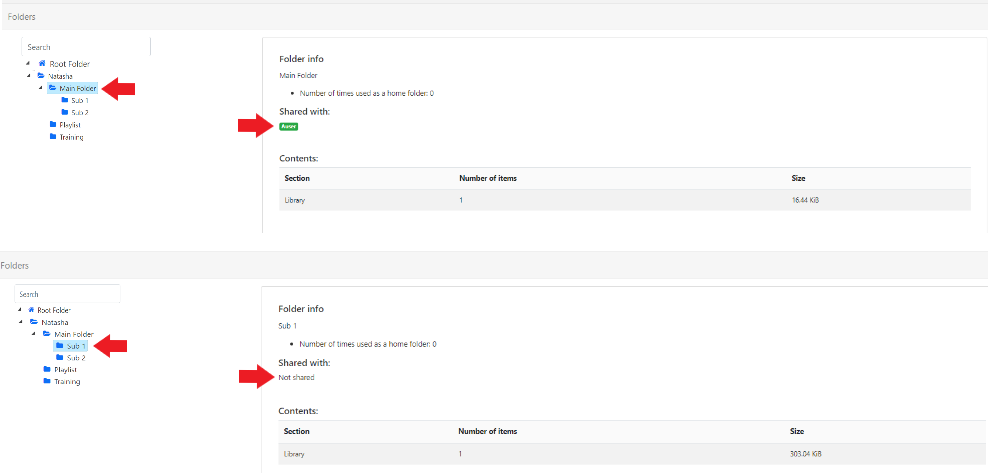Click the Root Folder home icon in upper tree
This screenshot has width=988, height=473.
42,63
